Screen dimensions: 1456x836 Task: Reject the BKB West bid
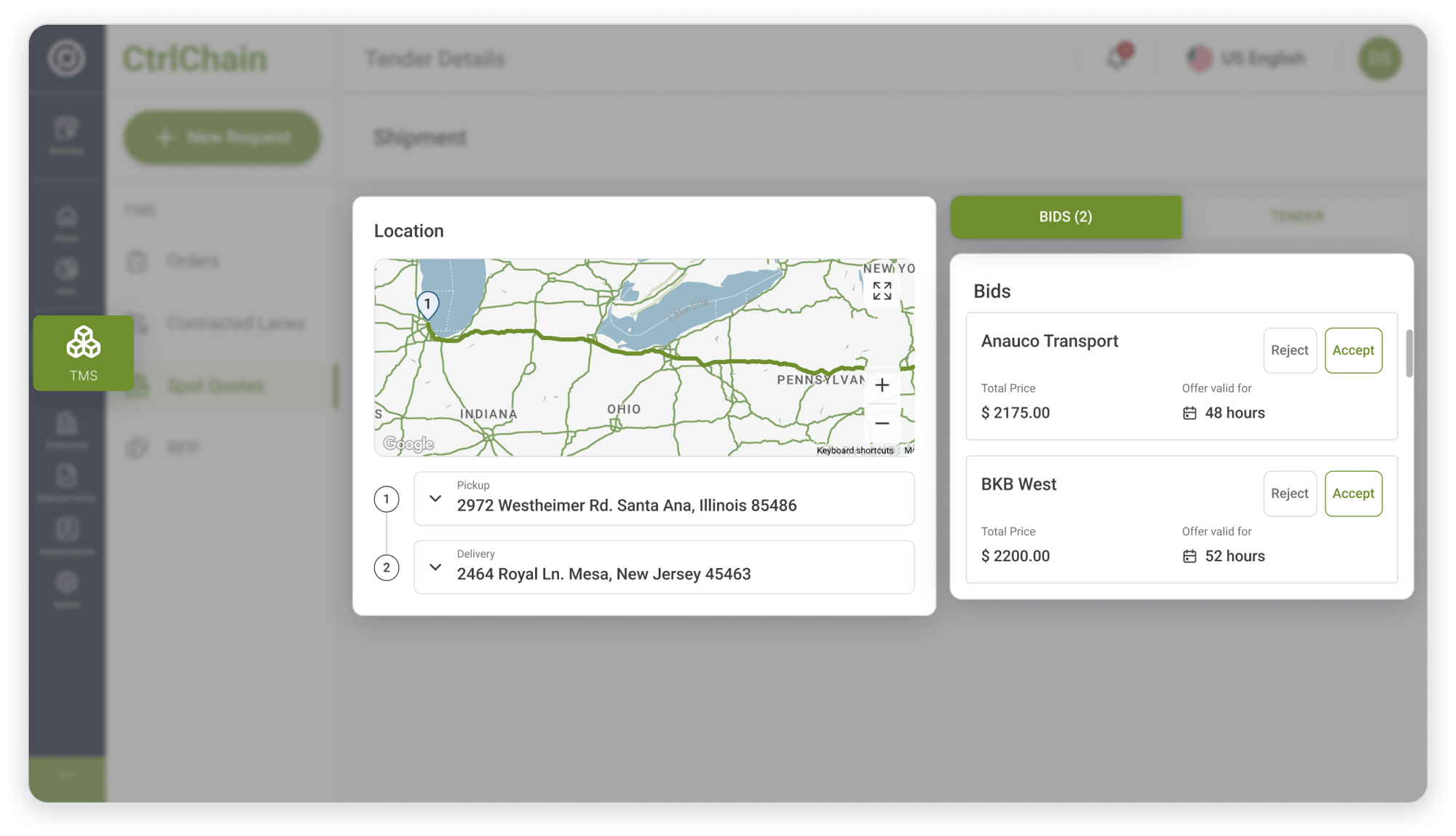tap(1289, 494)
